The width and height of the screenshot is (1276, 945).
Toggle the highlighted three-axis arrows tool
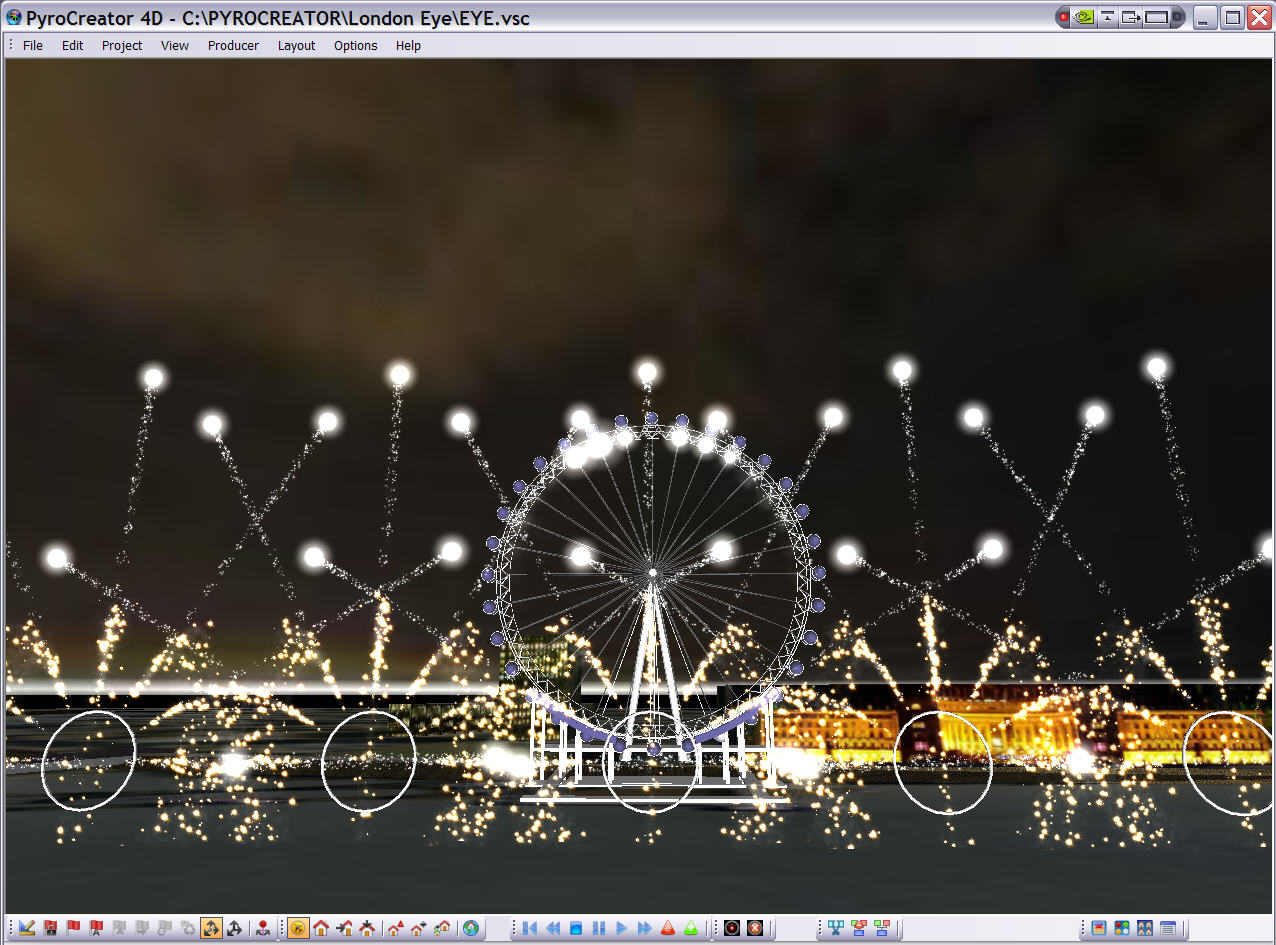tap(211, 928)
